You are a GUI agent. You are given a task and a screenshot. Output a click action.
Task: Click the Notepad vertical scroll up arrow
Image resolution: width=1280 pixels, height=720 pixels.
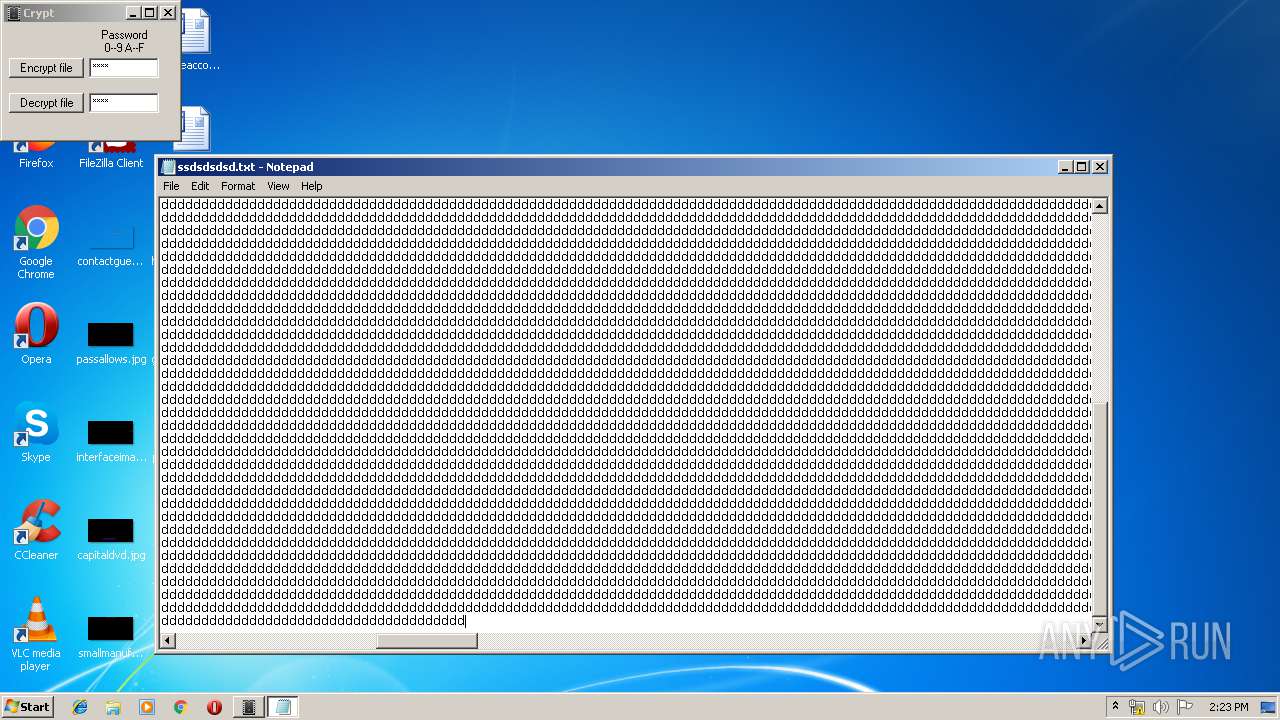(1099, 206)
